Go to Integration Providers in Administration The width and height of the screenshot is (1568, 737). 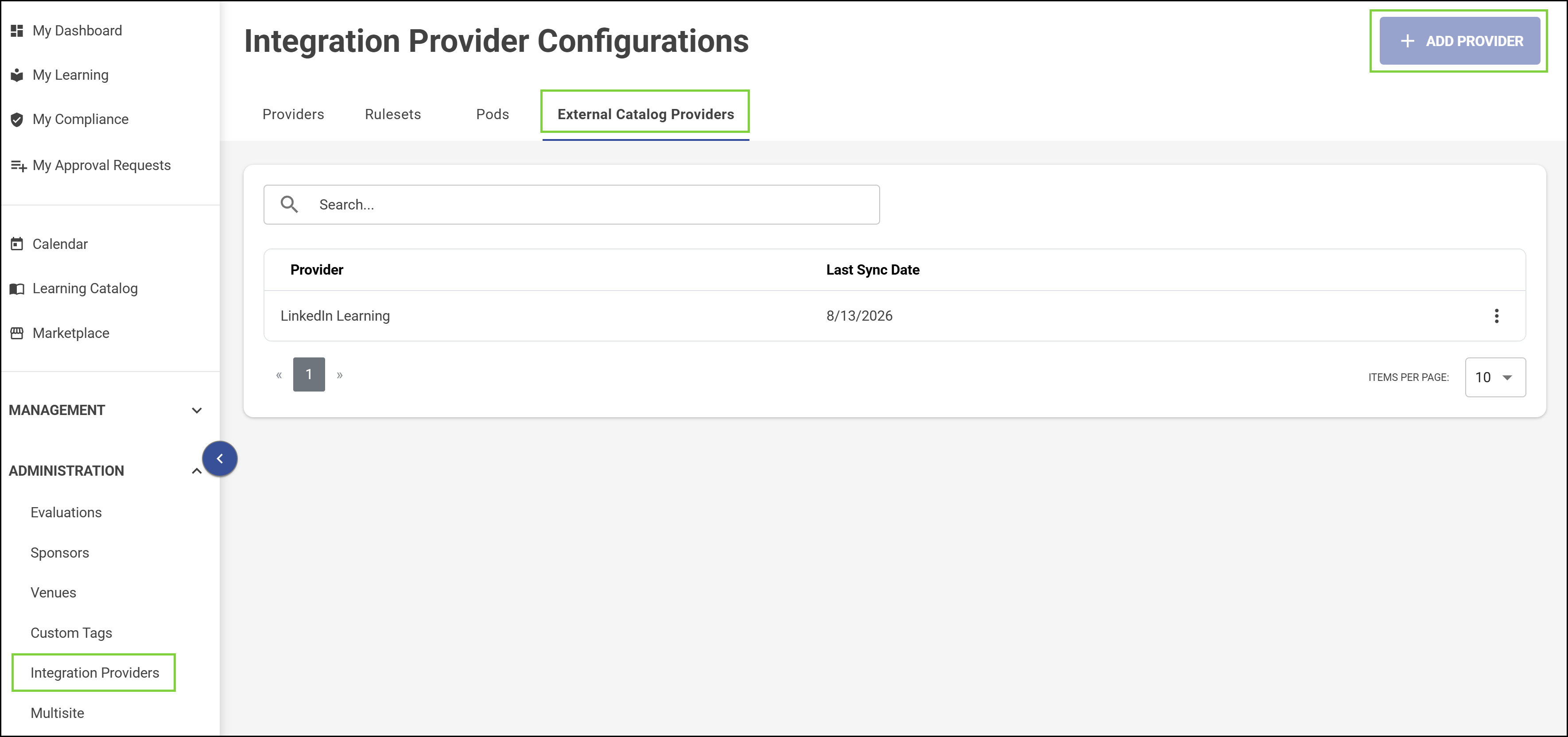94,672
